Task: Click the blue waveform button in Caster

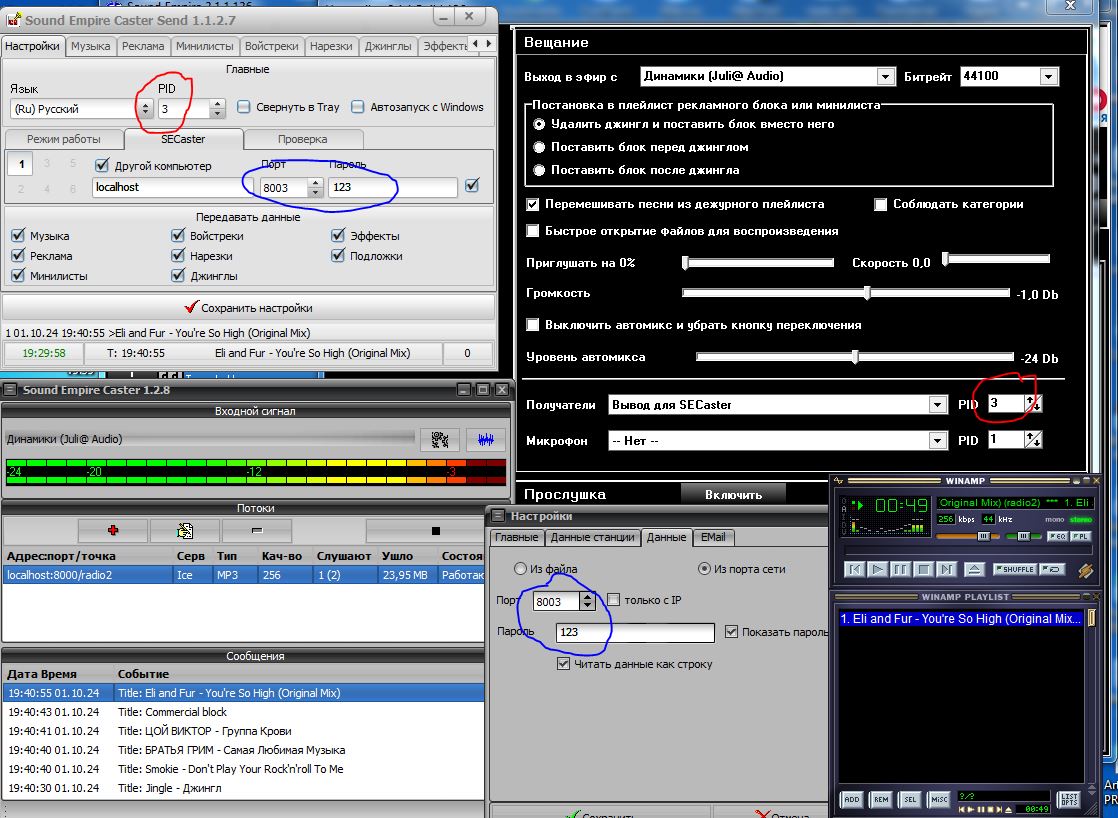Action: pos(486,439)
